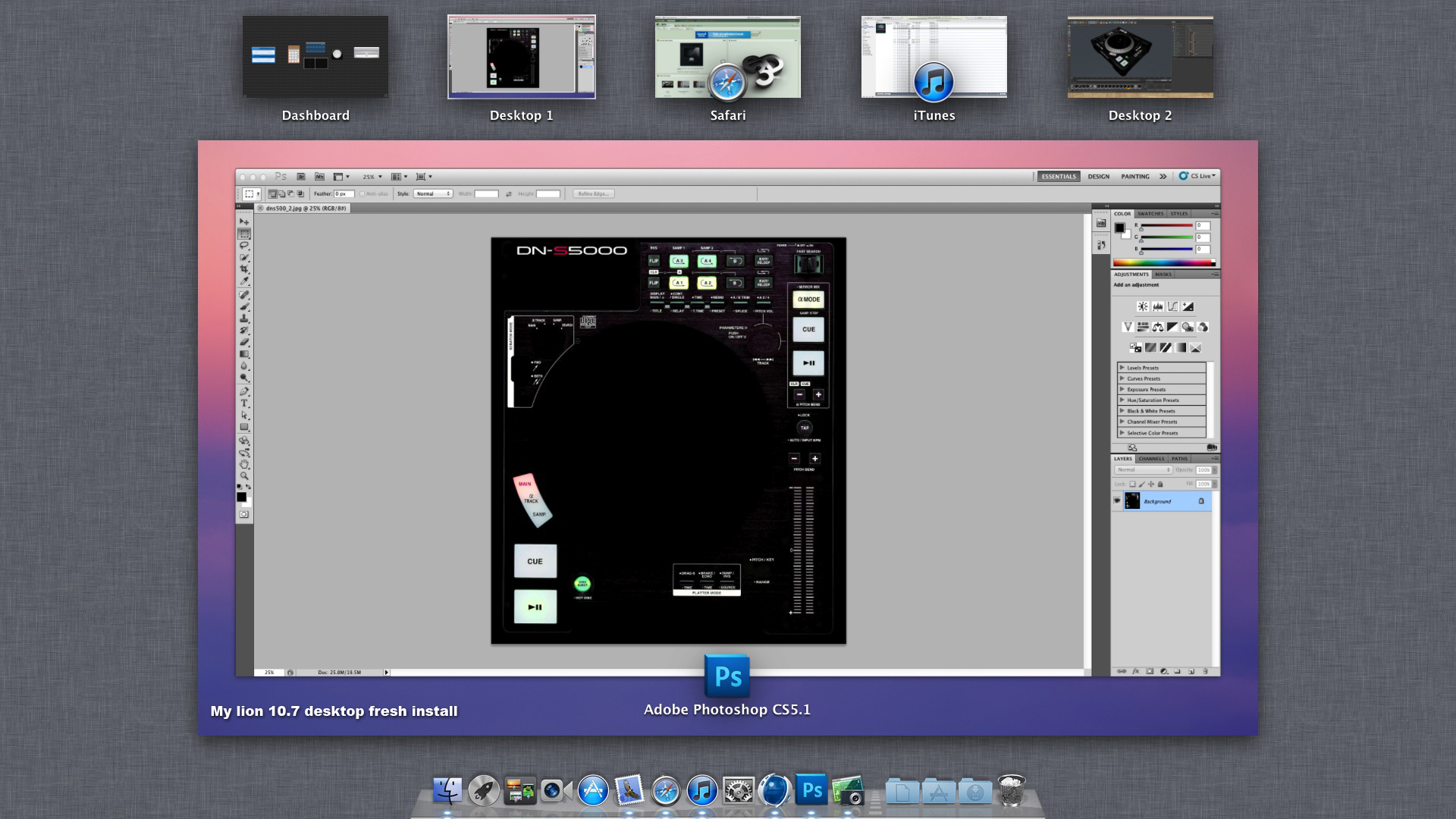The height and width of the screenshot is (819, 1456).
Task: Toggle lock all in Layers panel
Action: [x=1160, y=484]
